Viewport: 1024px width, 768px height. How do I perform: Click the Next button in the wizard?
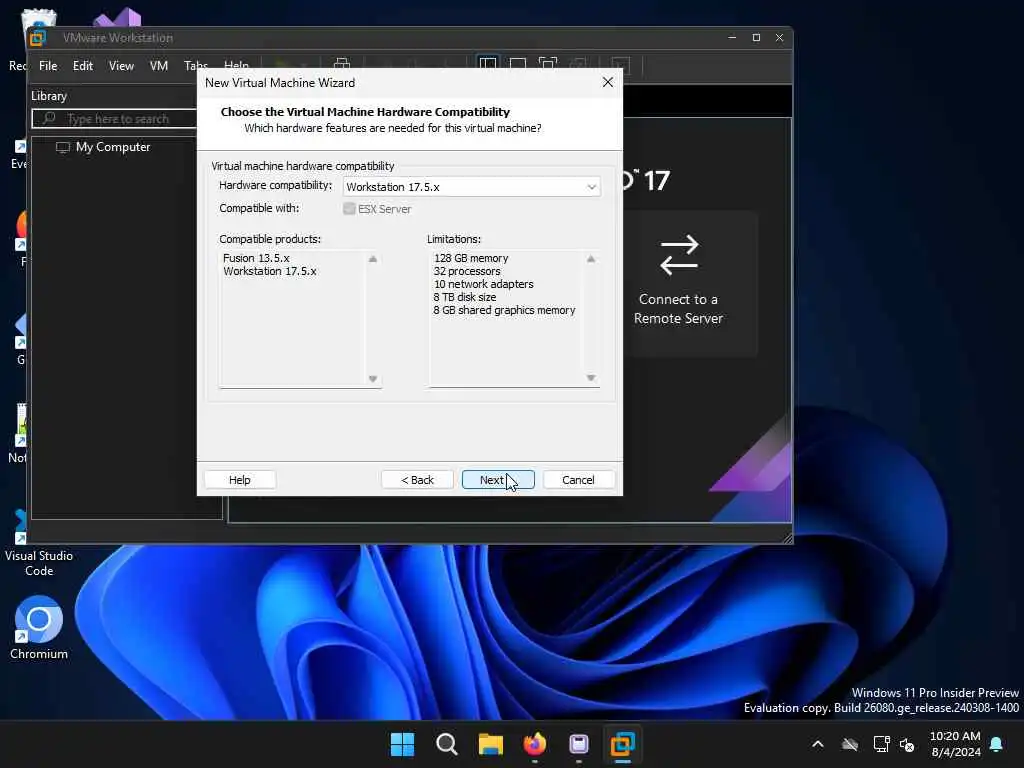[498, 479]
